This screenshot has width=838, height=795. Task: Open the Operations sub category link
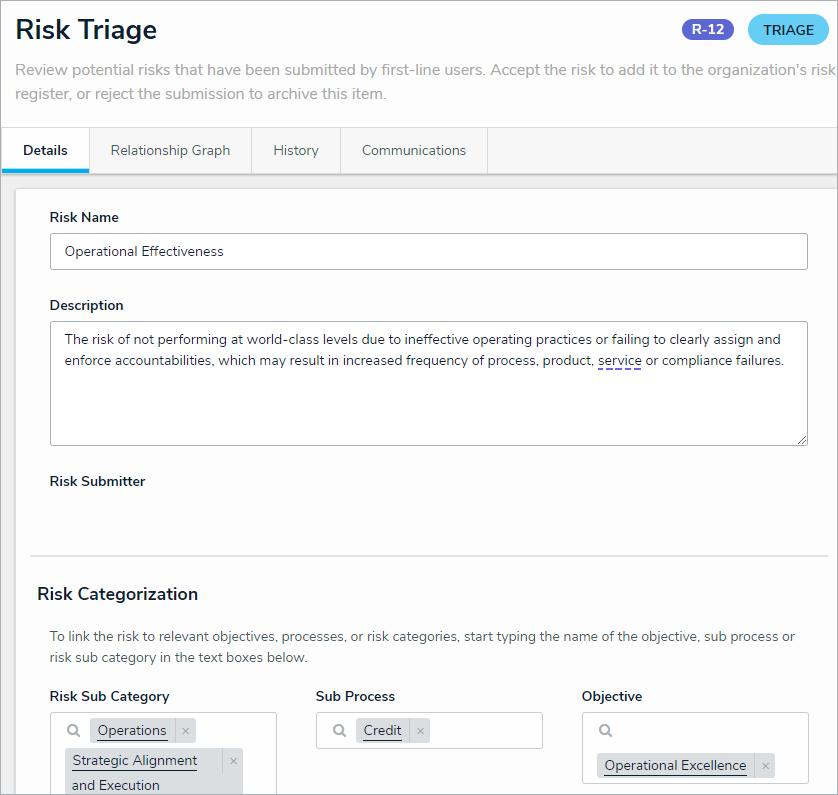(x=132, y=731)
